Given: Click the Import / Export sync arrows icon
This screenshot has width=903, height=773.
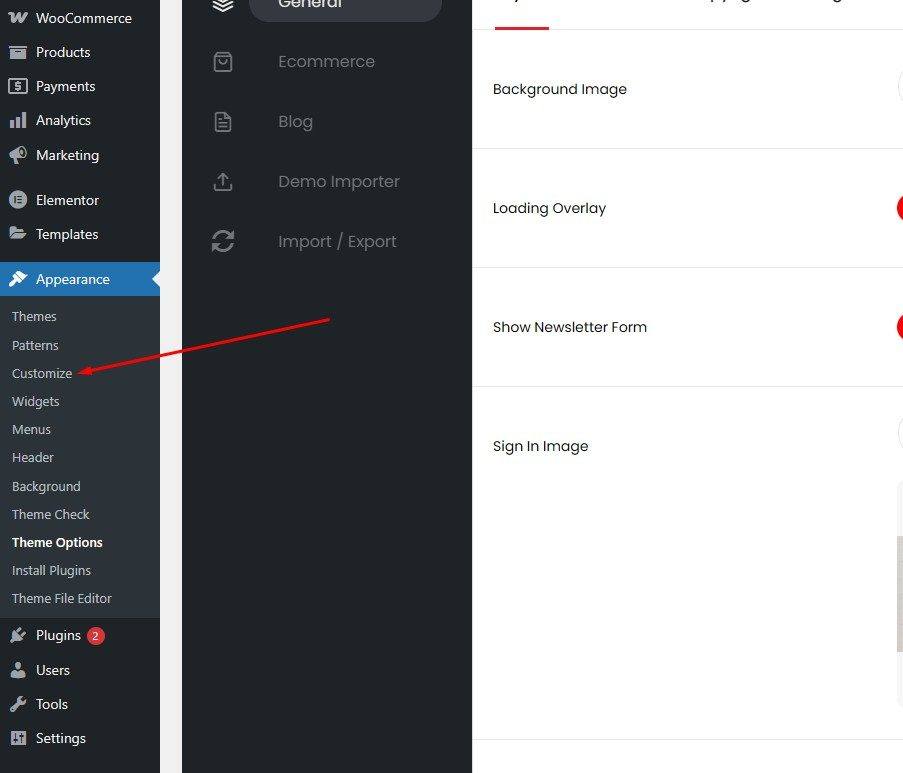Looking at the screenshot, I should (223, 242).
